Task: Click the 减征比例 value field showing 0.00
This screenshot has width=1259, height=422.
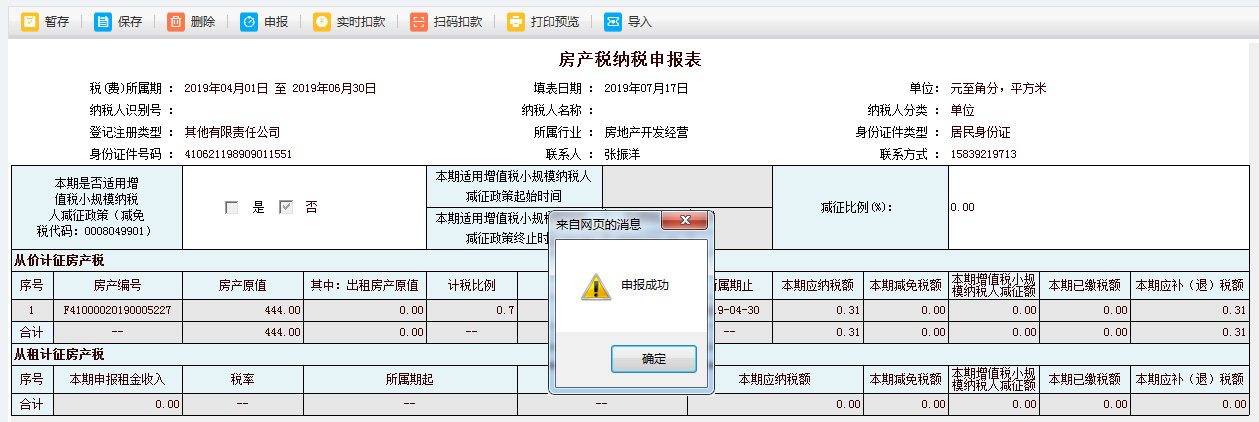Action: click(x=1097, y=207)
